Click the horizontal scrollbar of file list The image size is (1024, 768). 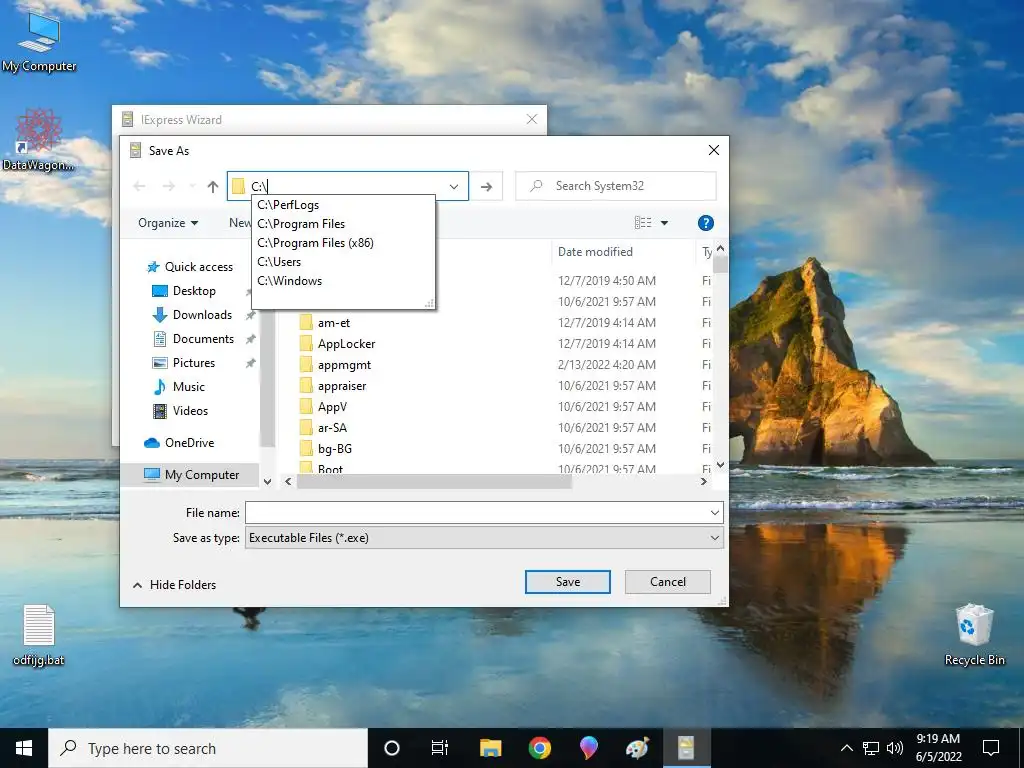(x=434, y=482)
